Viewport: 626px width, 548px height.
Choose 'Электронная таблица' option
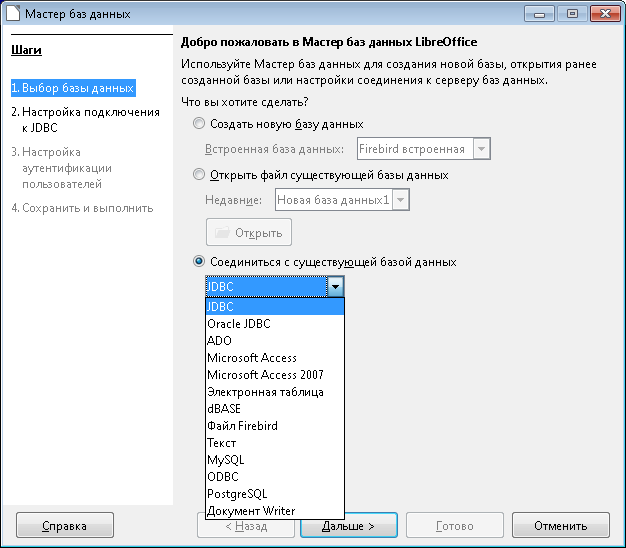275,392
